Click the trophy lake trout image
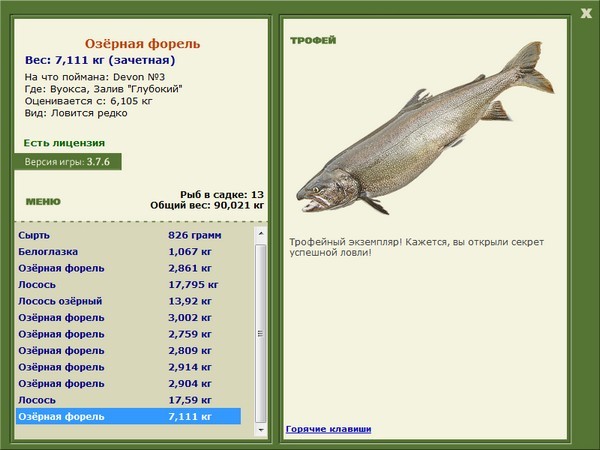Screen dimensions: 600x450 [x=425, y=128]
